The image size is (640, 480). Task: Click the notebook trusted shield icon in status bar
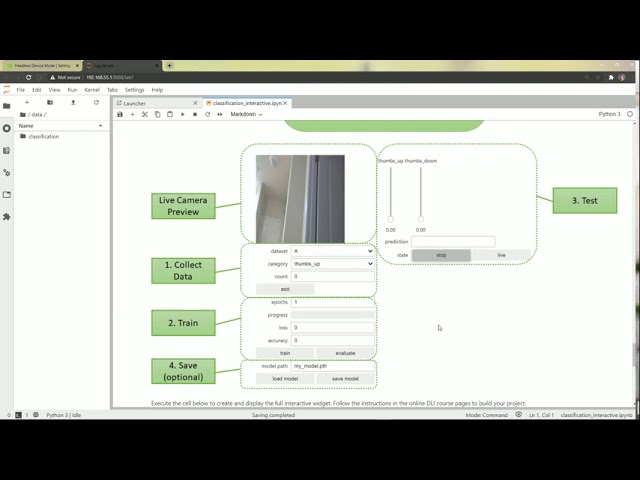click(518, 415)
